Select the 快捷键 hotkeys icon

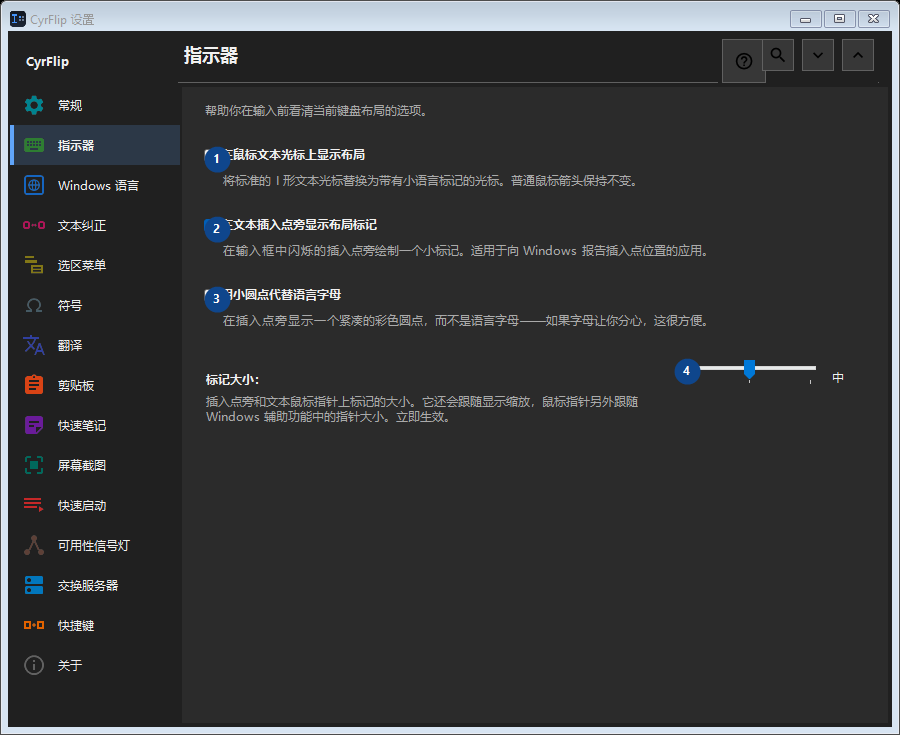[34, 625]
